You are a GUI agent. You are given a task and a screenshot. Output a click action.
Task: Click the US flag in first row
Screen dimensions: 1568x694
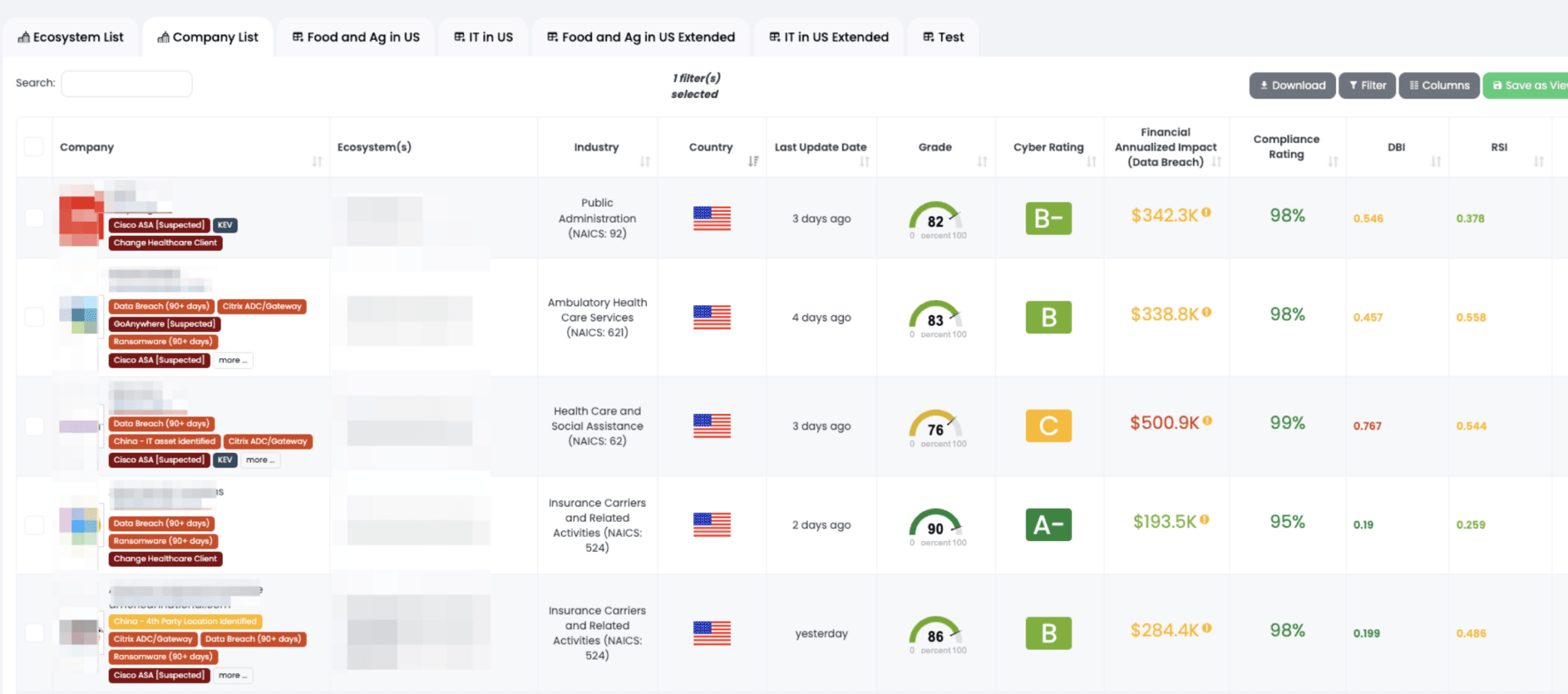[x=712, y=218]
